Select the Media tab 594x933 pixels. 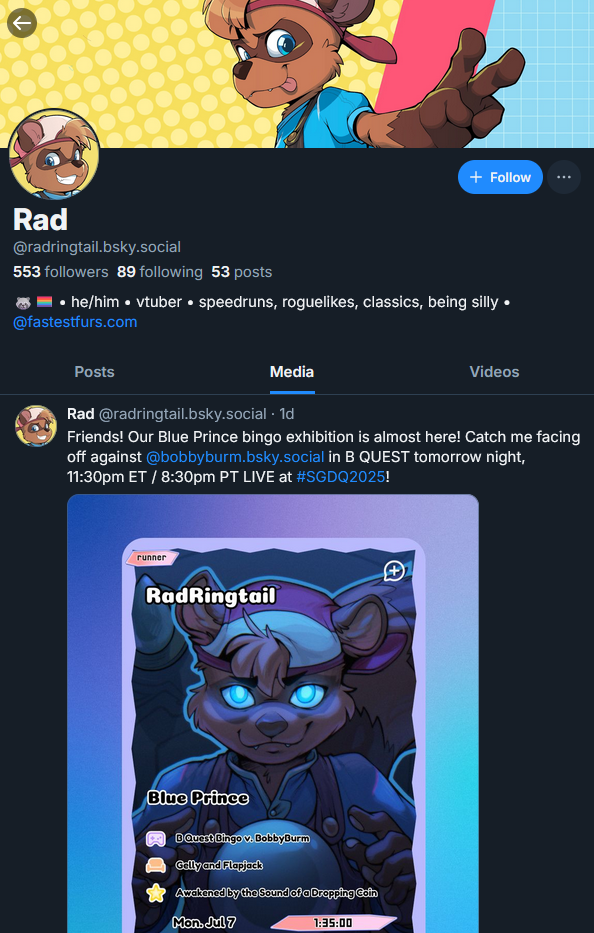(292, 372)
